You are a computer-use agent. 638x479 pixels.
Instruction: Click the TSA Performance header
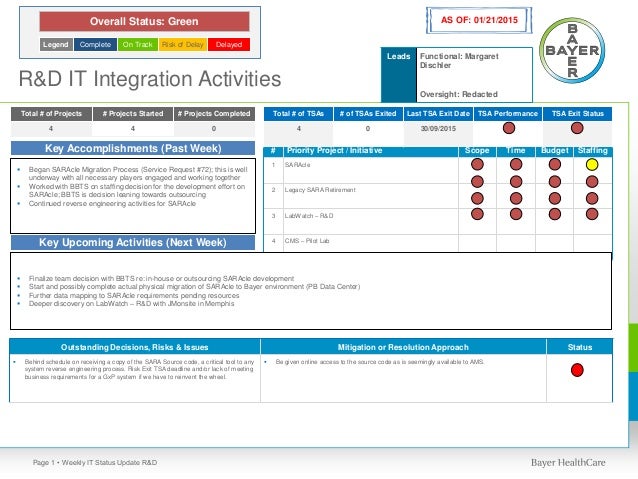508,114
